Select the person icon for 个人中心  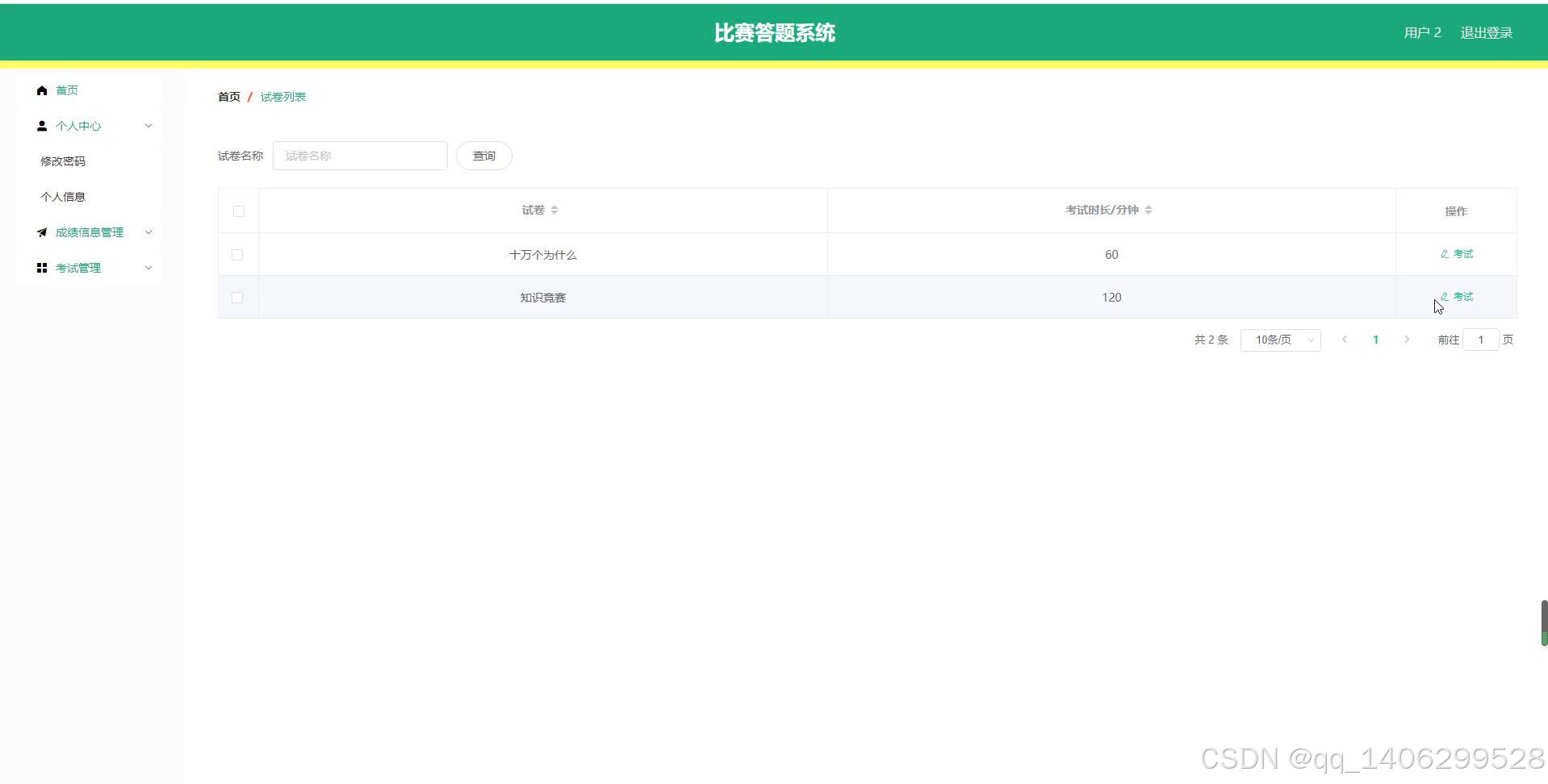pos(42,125)
